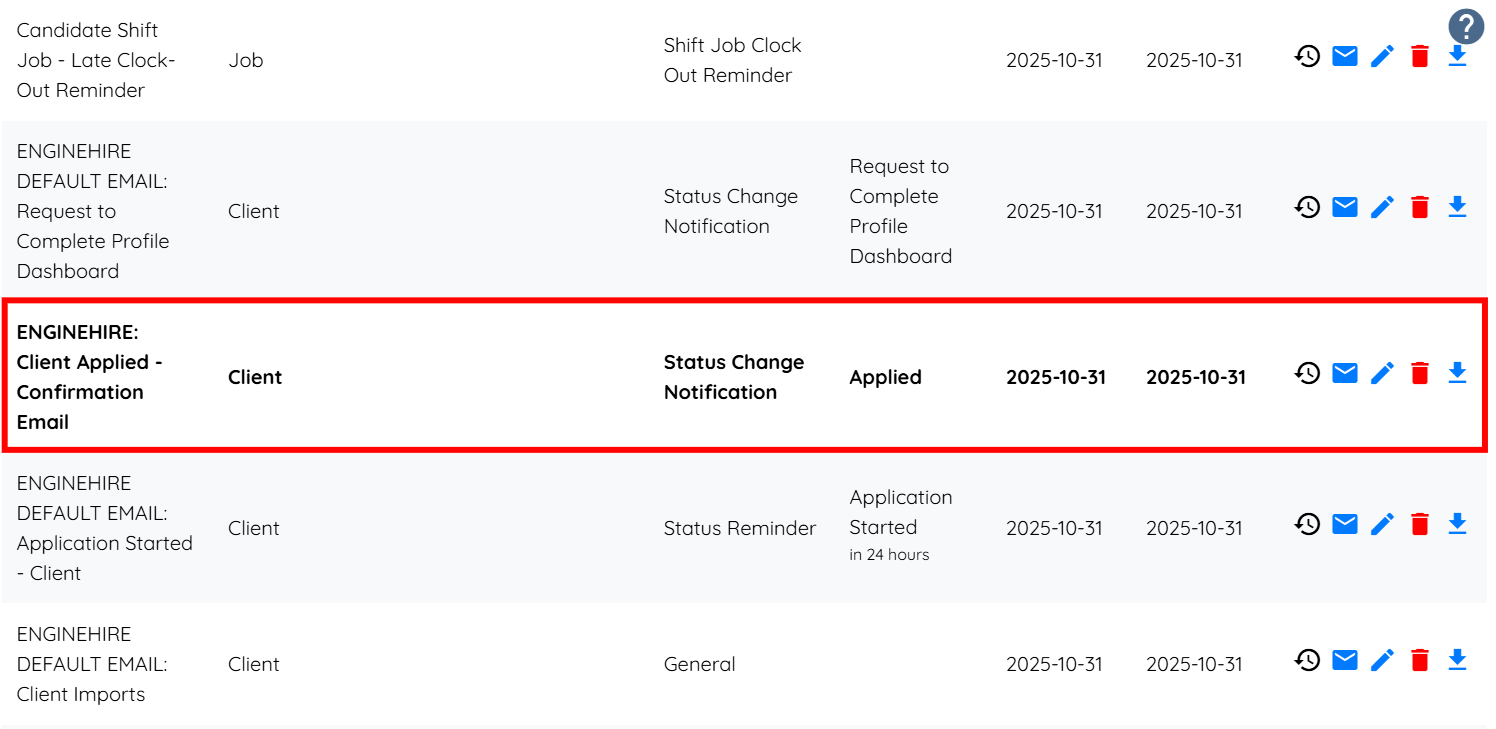Edit Request to Complete Profile Dashboard template
1496x729 pixels.
point(1382,207)
